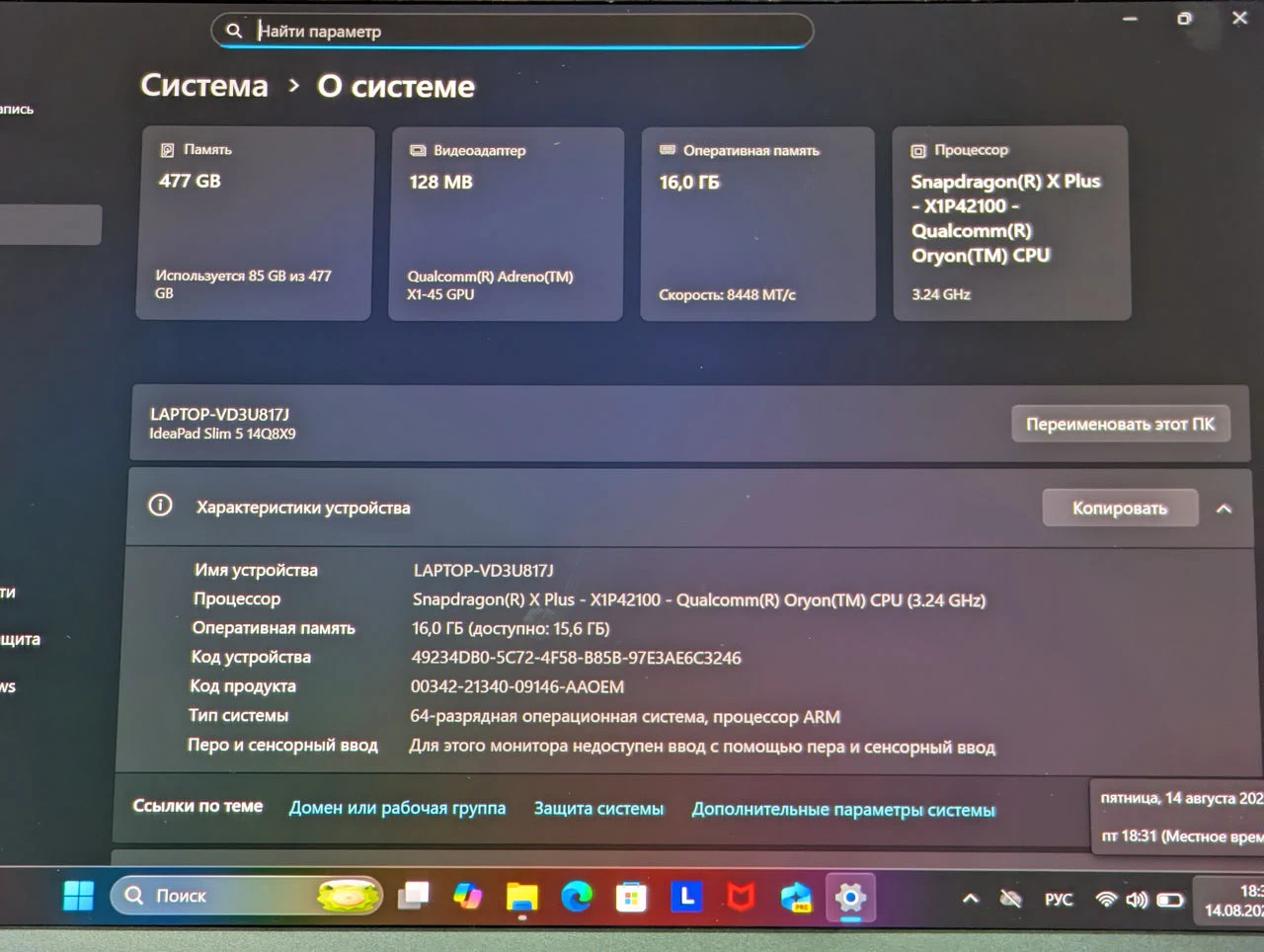The height and width of the screenshot is (952, 1264).
Task: Go back to Система in breadcrumb
Action: 204,86
